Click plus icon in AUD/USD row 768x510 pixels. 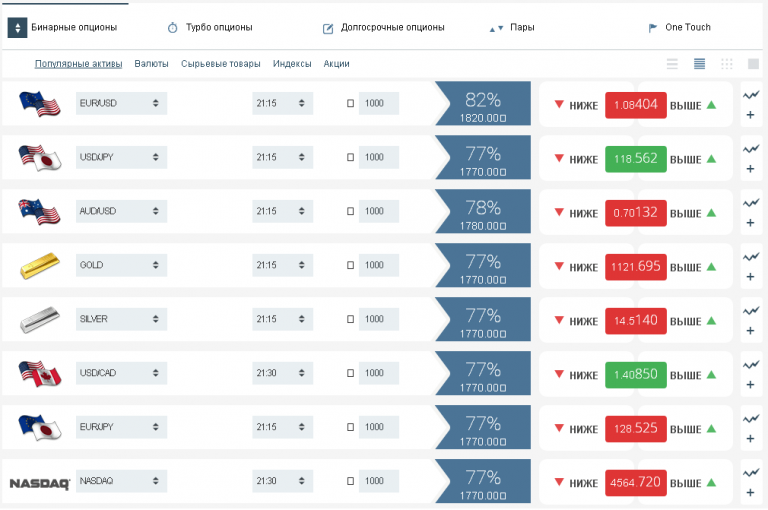pyautogui.click(x=750, y=223)
